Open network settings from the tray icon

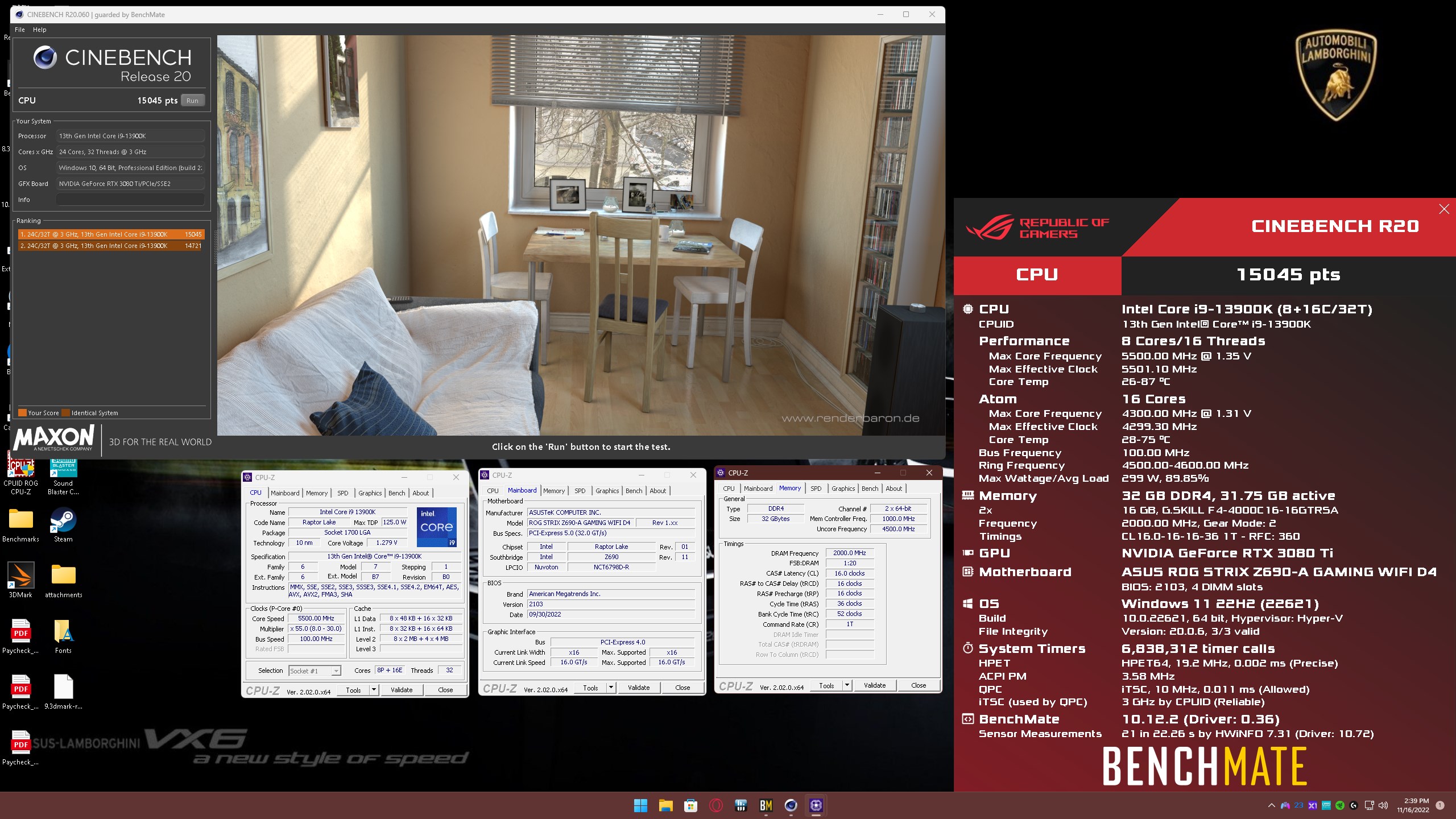(1369, 805)
